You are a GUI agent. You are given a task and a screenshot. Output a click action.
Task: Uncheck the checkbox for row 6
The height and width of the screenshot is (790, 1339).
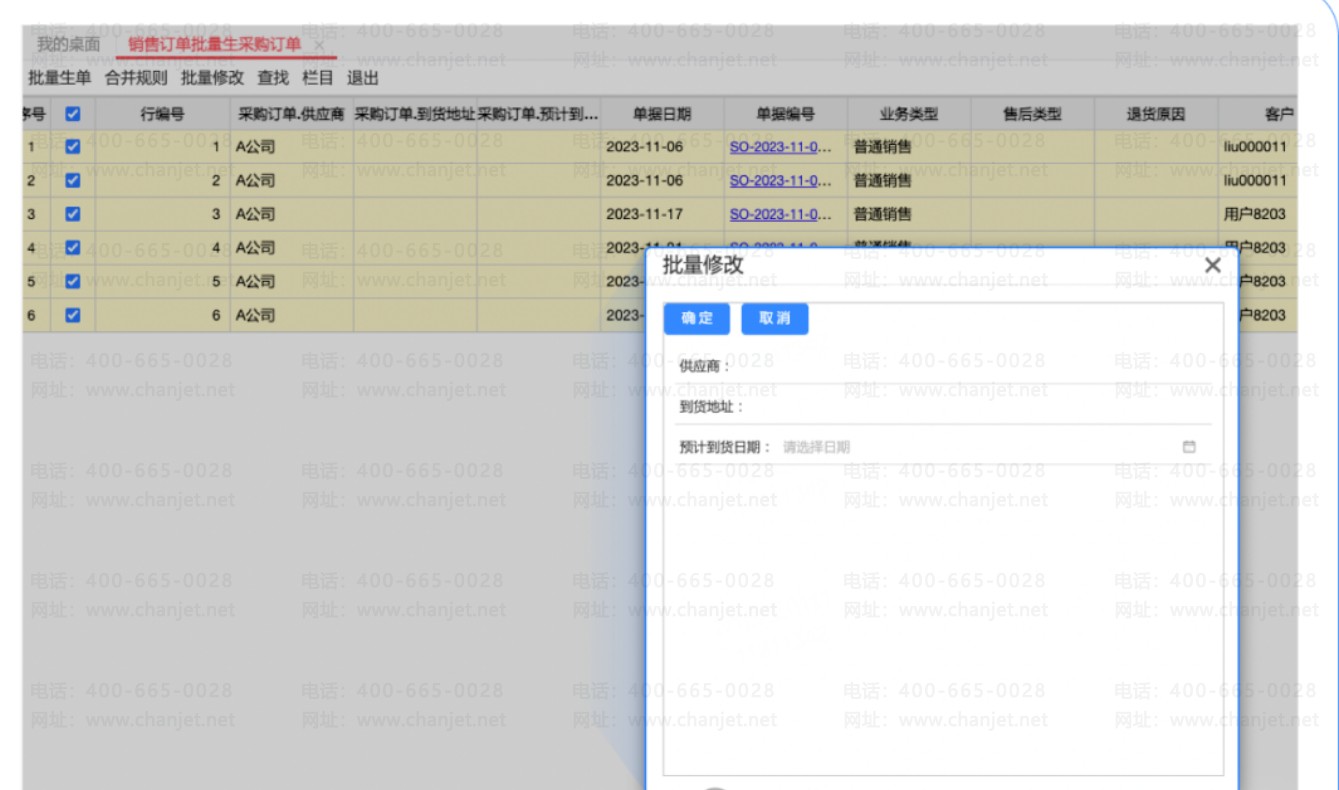(x=71, y=315)
